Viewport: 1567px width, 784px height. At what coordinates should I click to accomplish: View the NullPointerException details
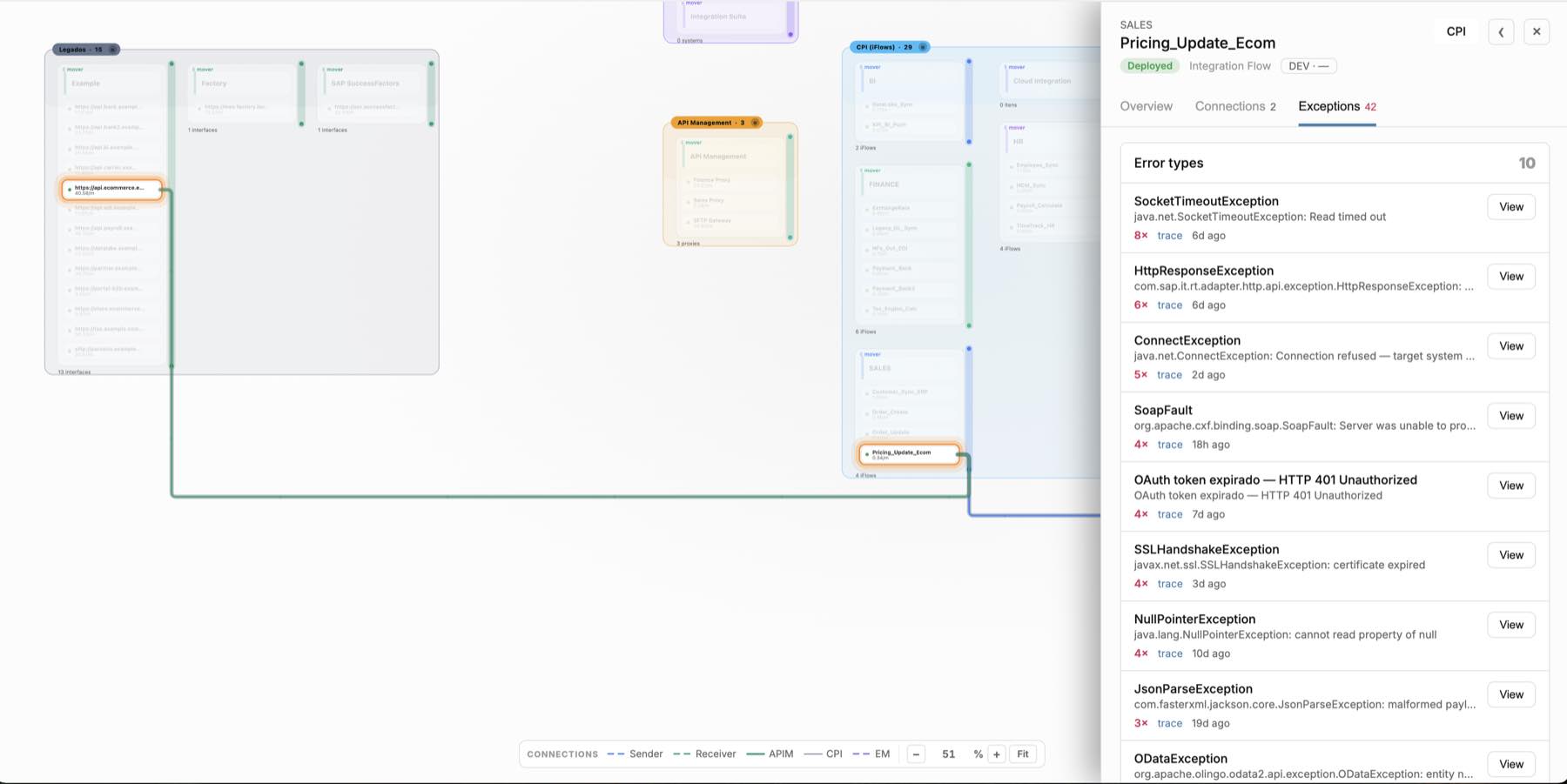[x=1511, y=625]
